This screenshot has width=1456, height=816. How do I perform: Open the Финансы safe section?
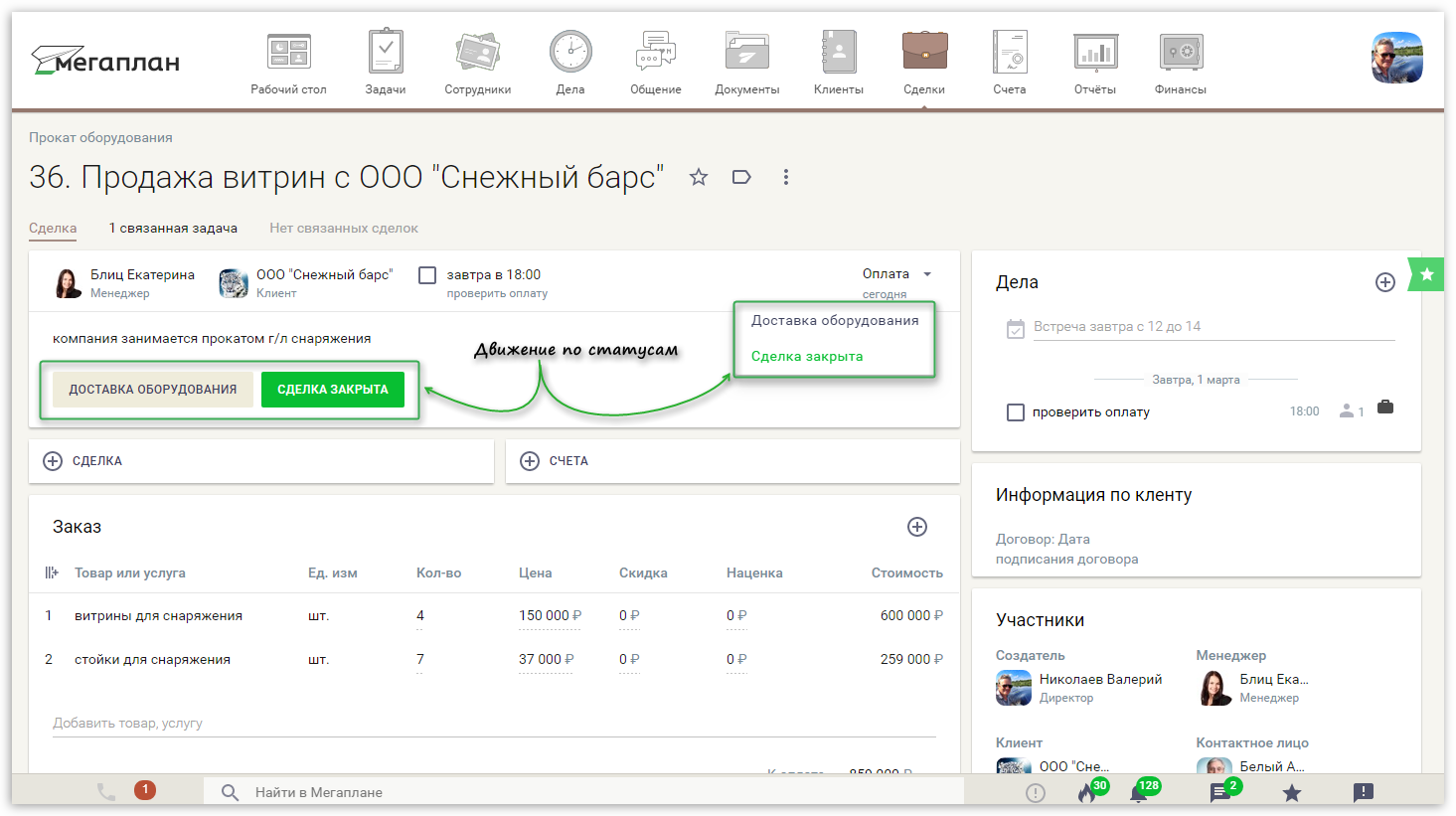tap(1181, 64)
